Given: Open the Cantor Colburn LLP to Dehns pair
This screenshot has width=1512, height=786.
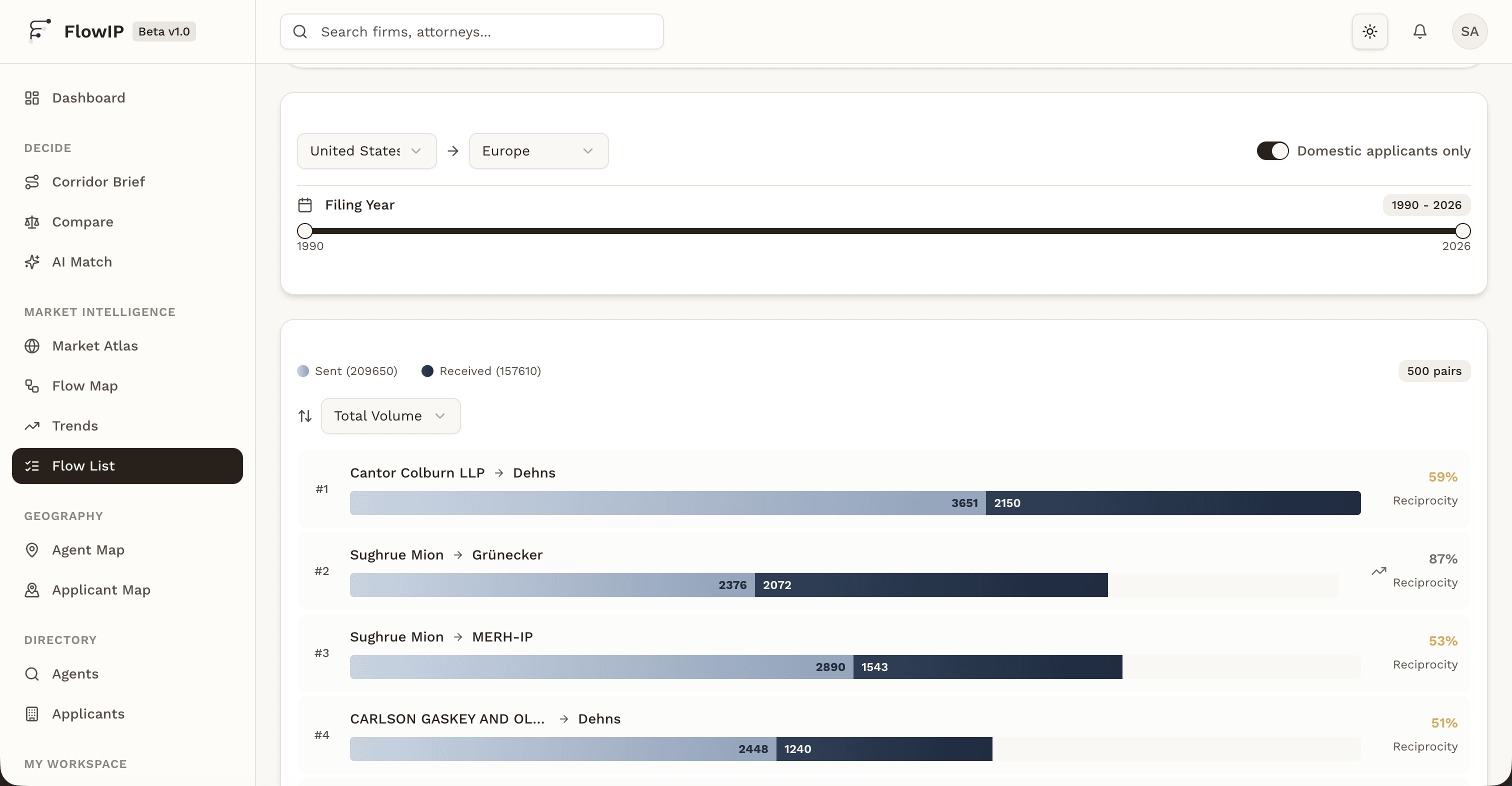Looking at the screenshot, I should tap(452, 473).
